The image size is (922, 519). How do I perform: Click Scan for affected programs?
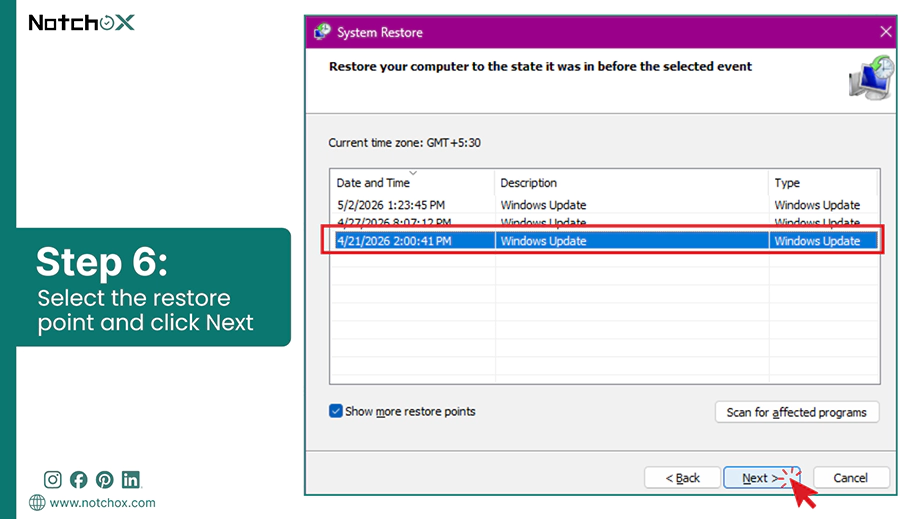pyautogui.click(x=797, y=412)
